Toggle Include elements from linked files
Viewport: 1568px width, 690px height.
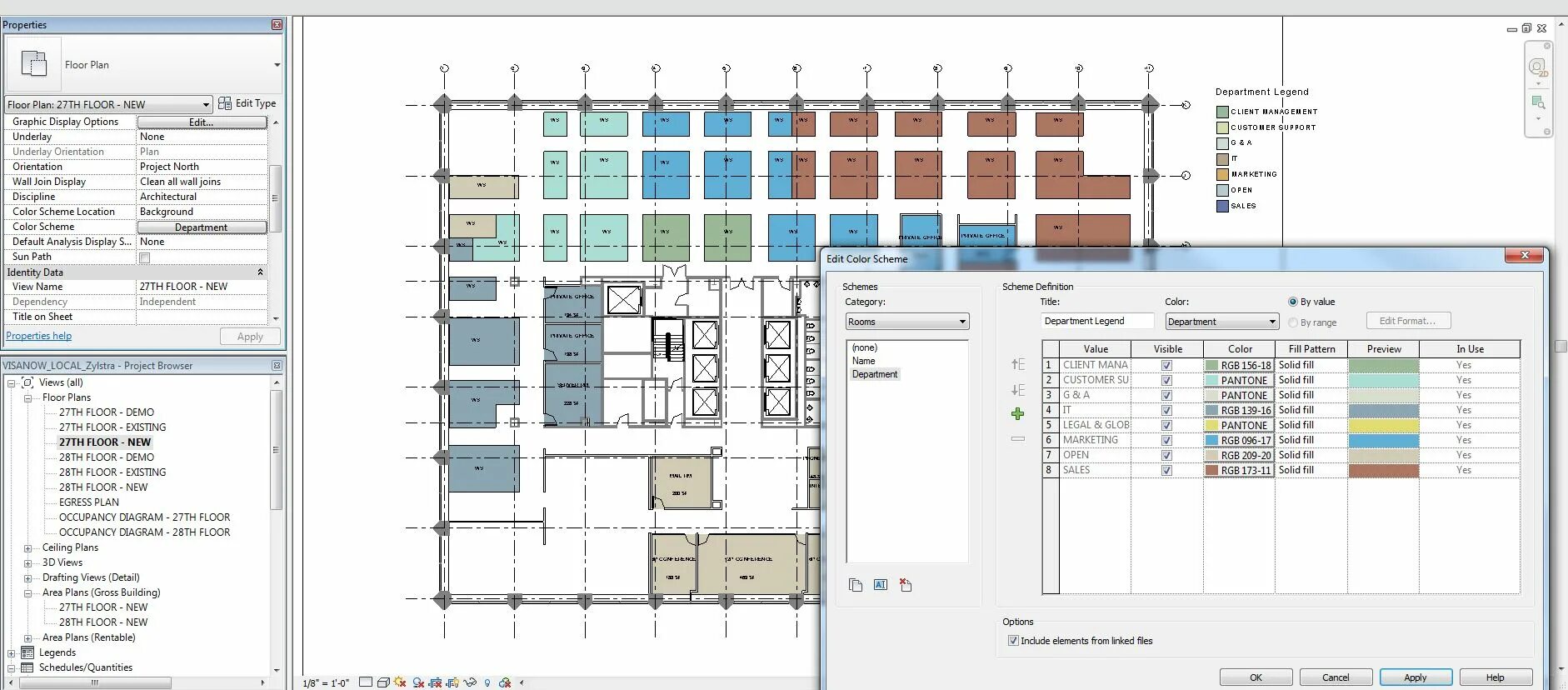tap(1013, 641)
